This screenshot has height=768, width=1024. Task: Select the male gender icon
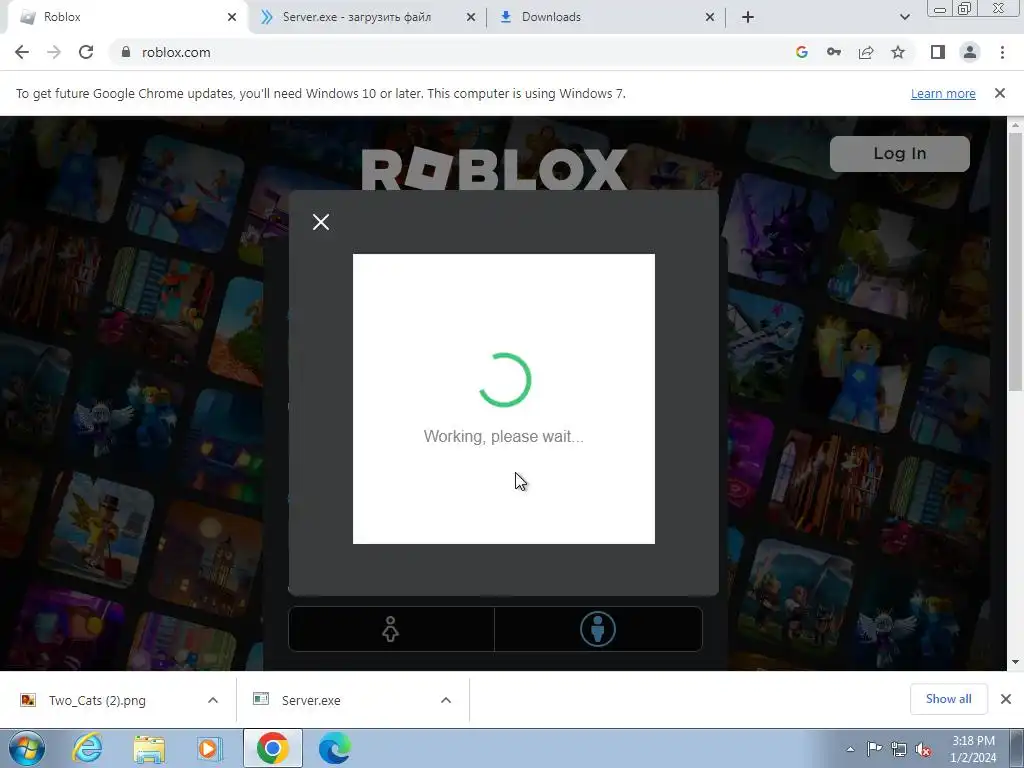coord(598,629)
